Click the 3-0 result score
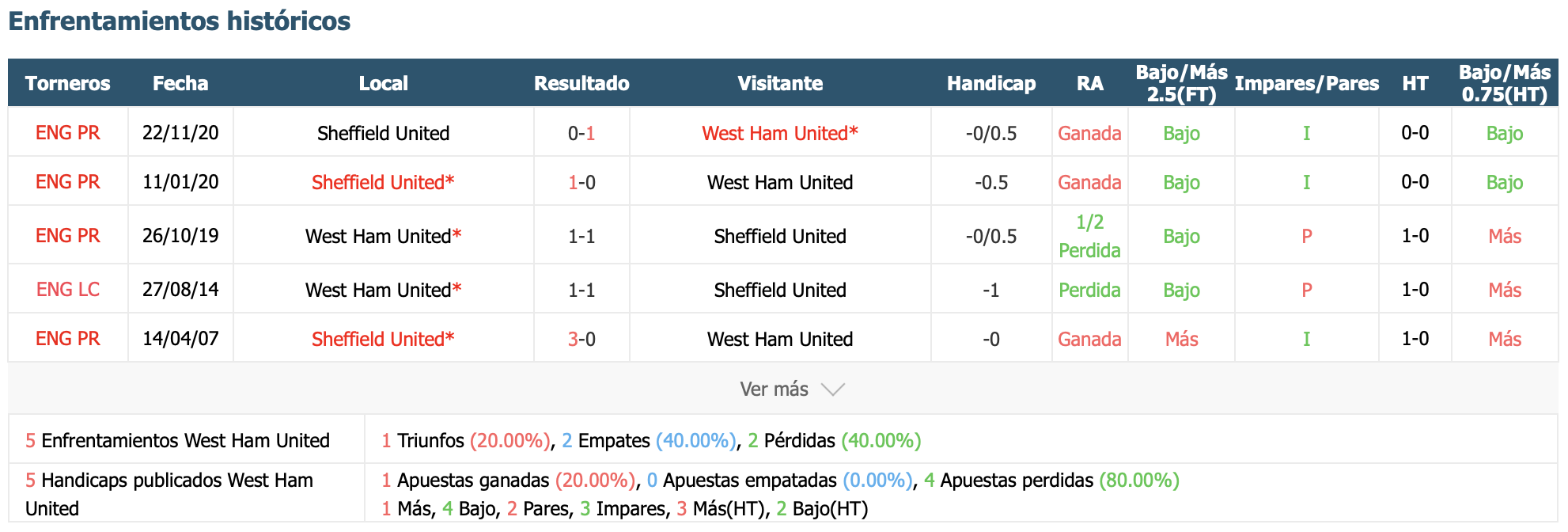This screenshot has height=532, width=1568. [x=581, y=339]
